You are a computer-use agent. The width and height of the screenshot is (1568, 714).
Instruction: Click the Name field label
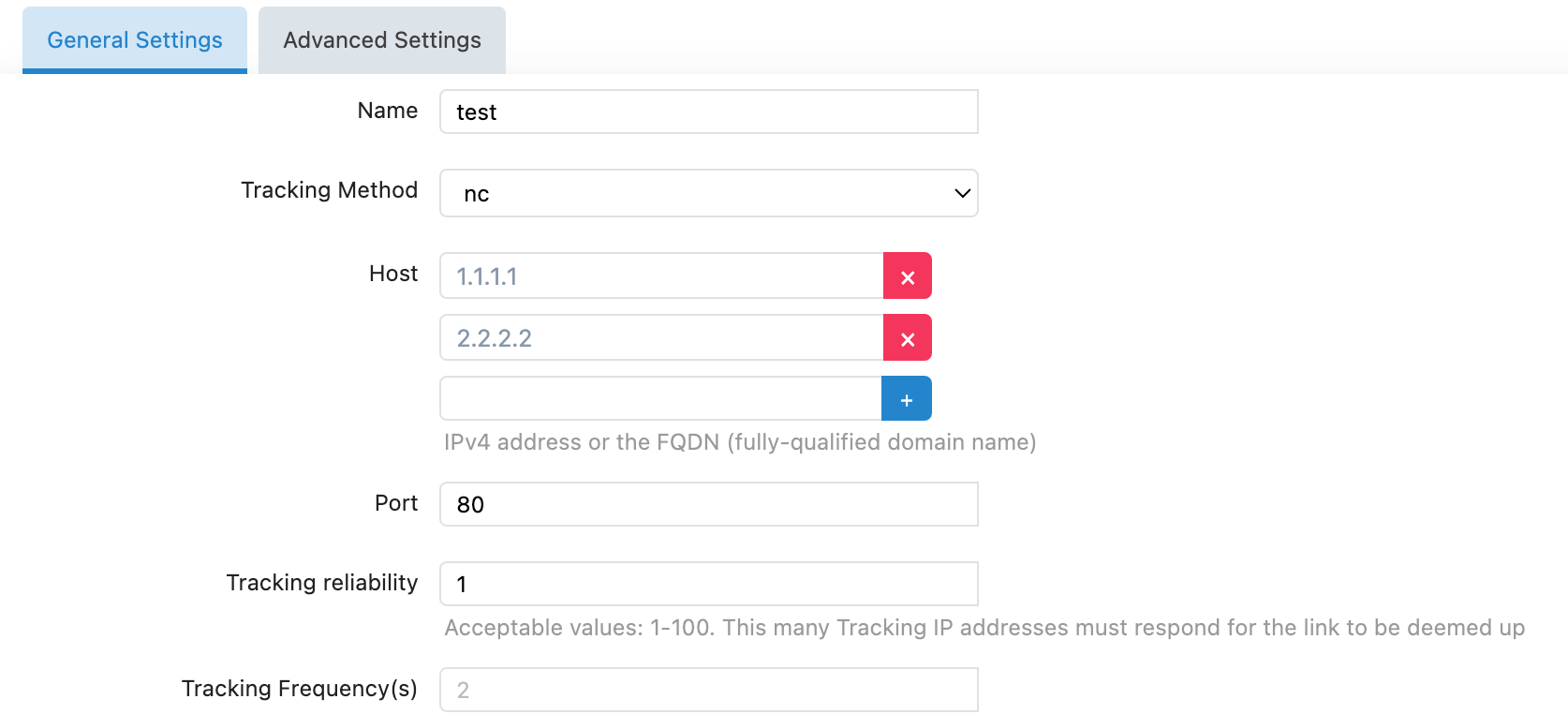(x=388, y=111)
